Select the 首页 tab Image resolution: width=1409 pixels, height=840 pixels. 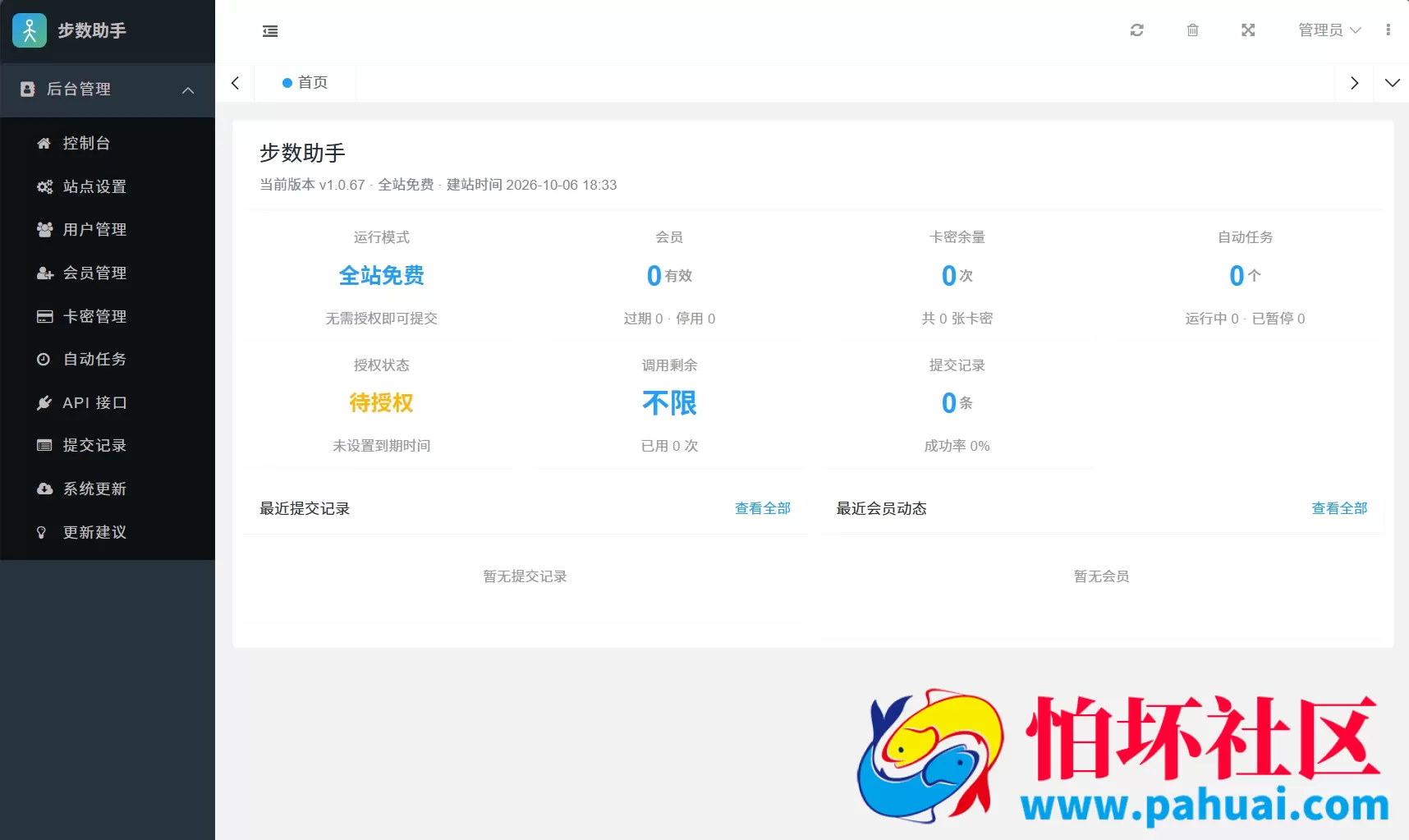click(x=305, y=83)
